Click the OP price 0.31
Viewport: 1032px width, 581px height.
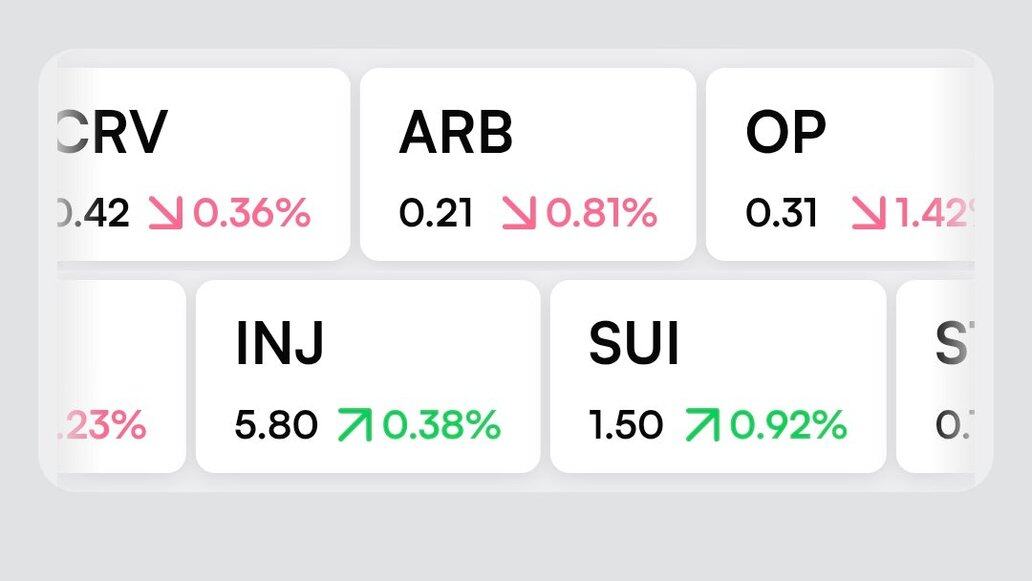tap(781, 213)
